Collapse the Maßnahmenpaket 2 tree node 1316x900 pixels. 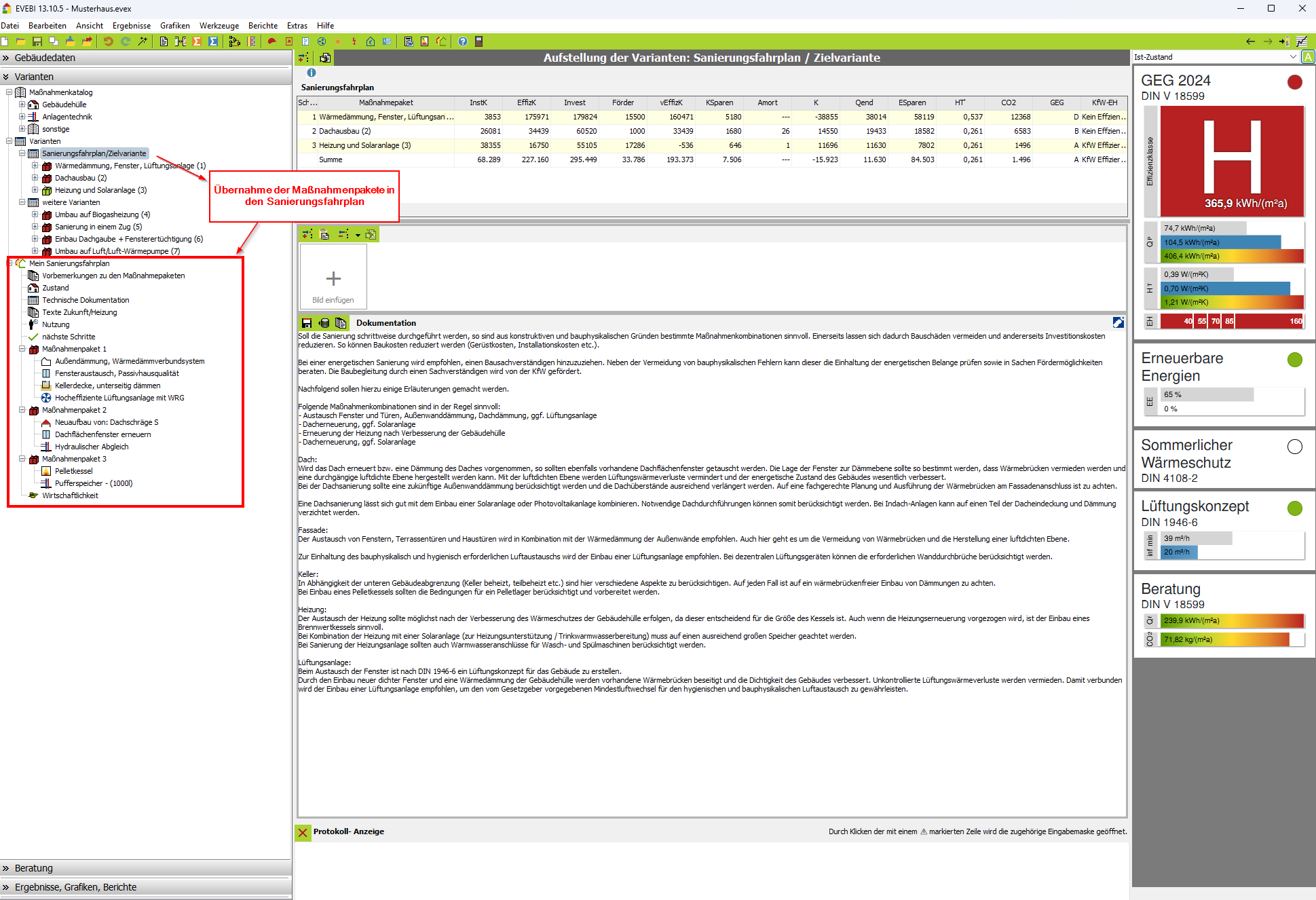pyautogui.click(x=22, y=410)
